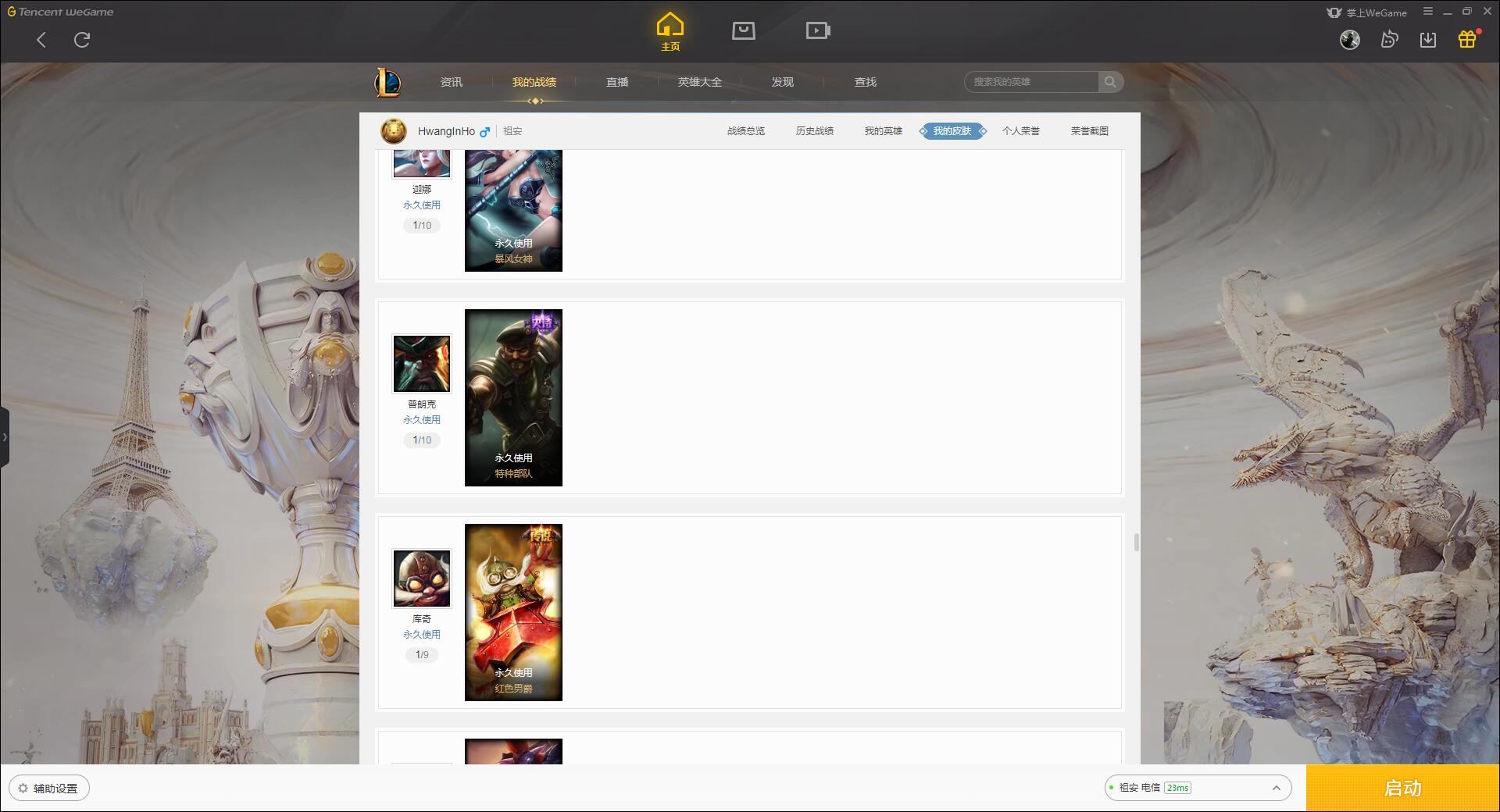The image size is (1500, 812).
Task: Click the 掌上WeGame mobile link
Action: pos(1367,12)
